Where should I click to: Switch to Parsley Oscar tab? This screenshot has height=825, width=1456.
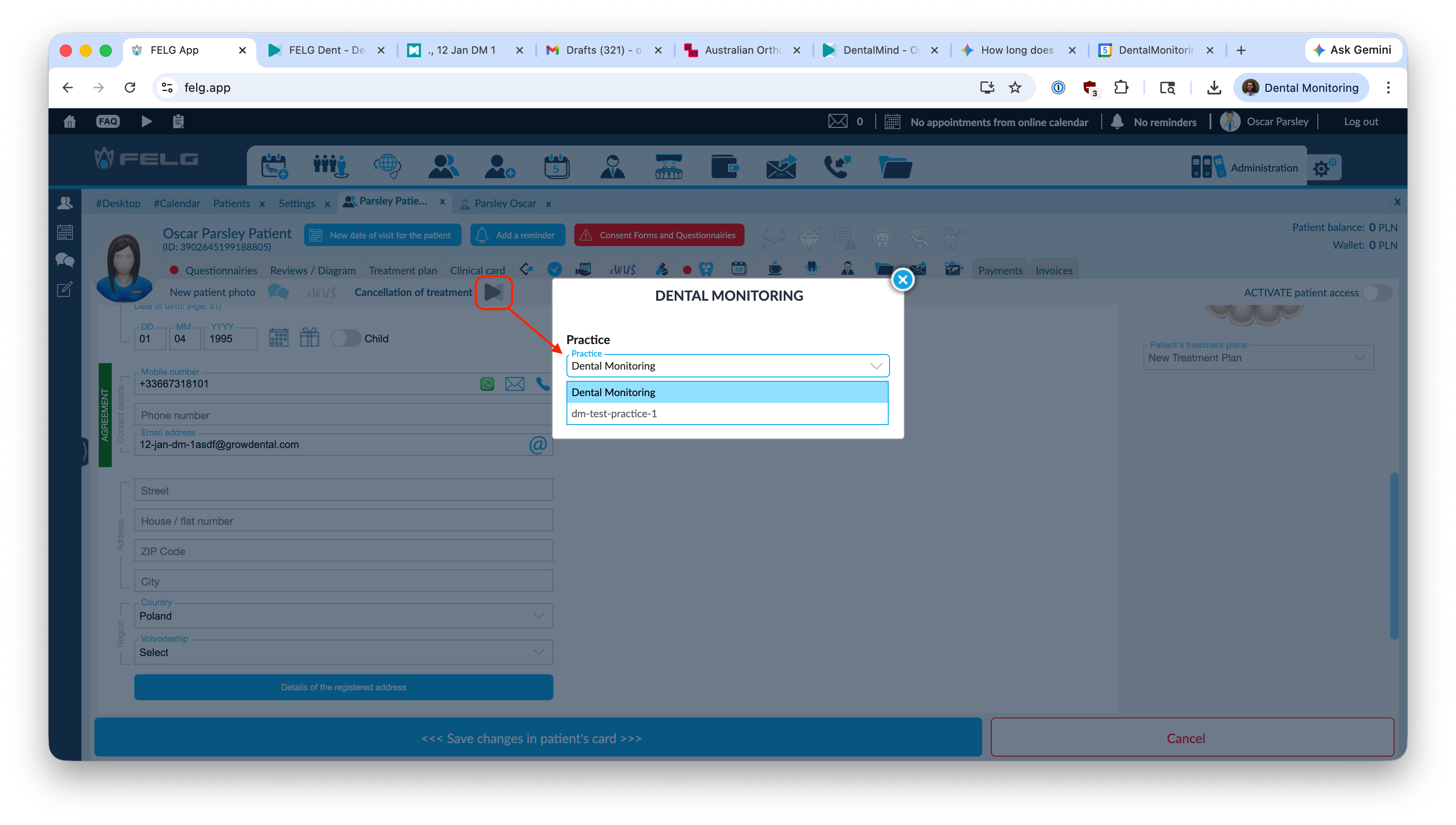[505, 203]
